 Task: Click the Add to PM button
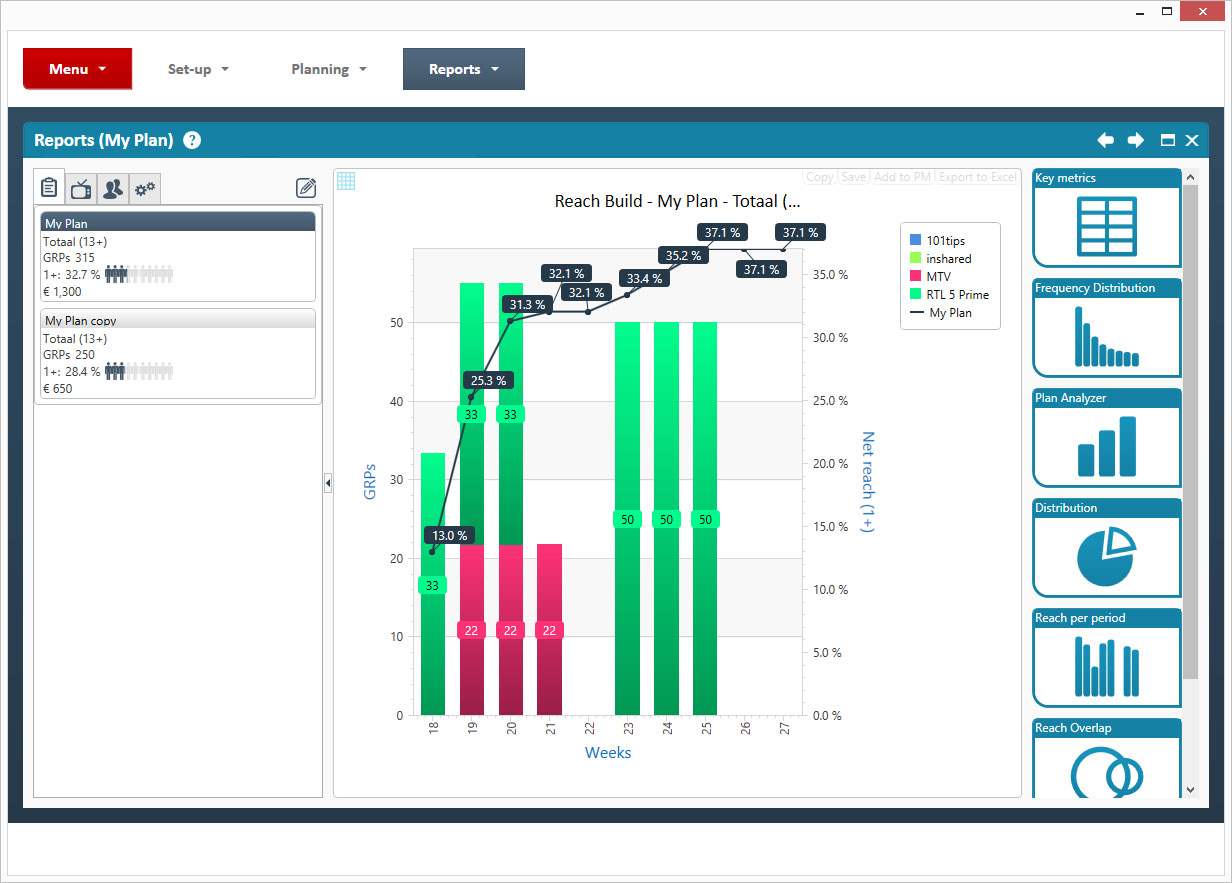click(x=902, y=177)
